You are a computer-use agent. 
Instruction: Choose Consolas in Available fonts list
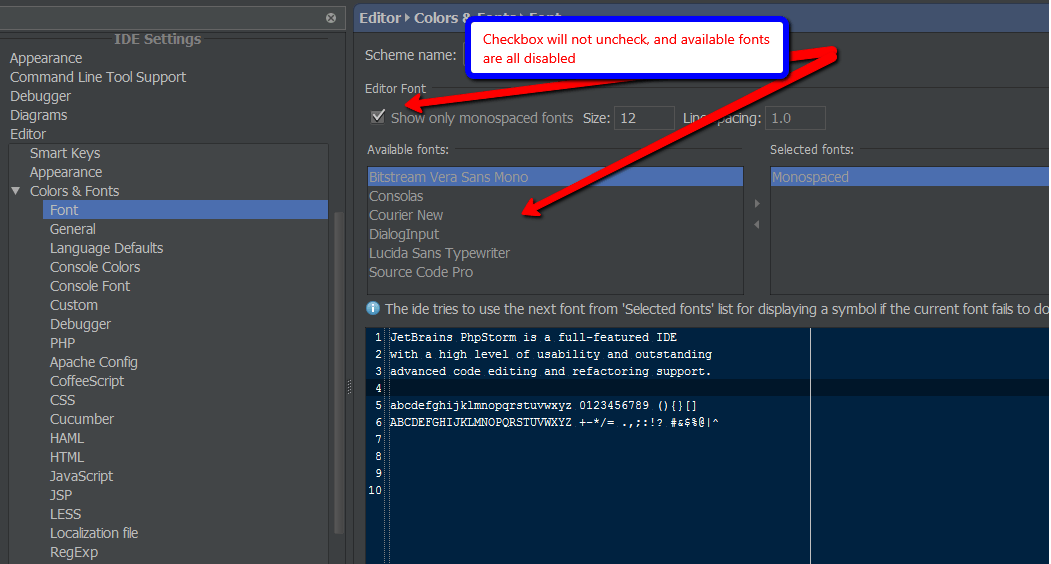[x=396, y=196]
